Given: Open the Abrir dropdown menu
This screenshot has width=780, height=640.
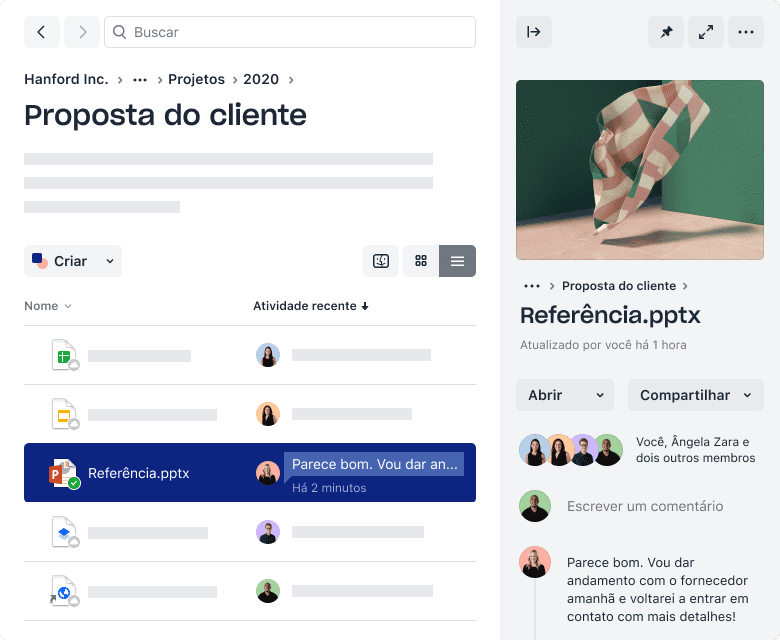Looking at the screenshot, I should tap(565, 395).
